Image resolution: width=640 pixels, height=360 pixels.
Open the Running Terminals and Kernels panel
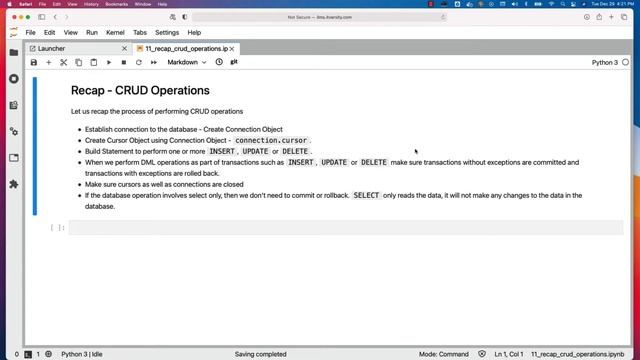pos(14,79)
